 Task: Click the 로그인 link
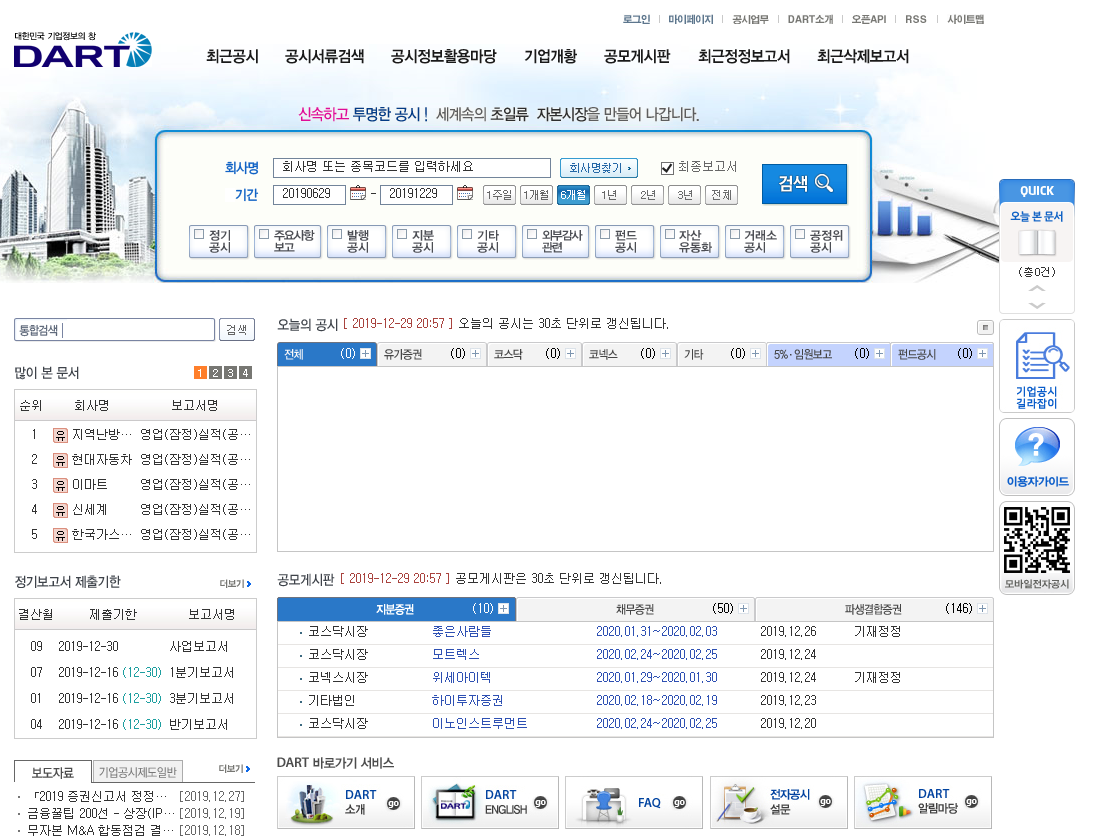tap(636, 20)
